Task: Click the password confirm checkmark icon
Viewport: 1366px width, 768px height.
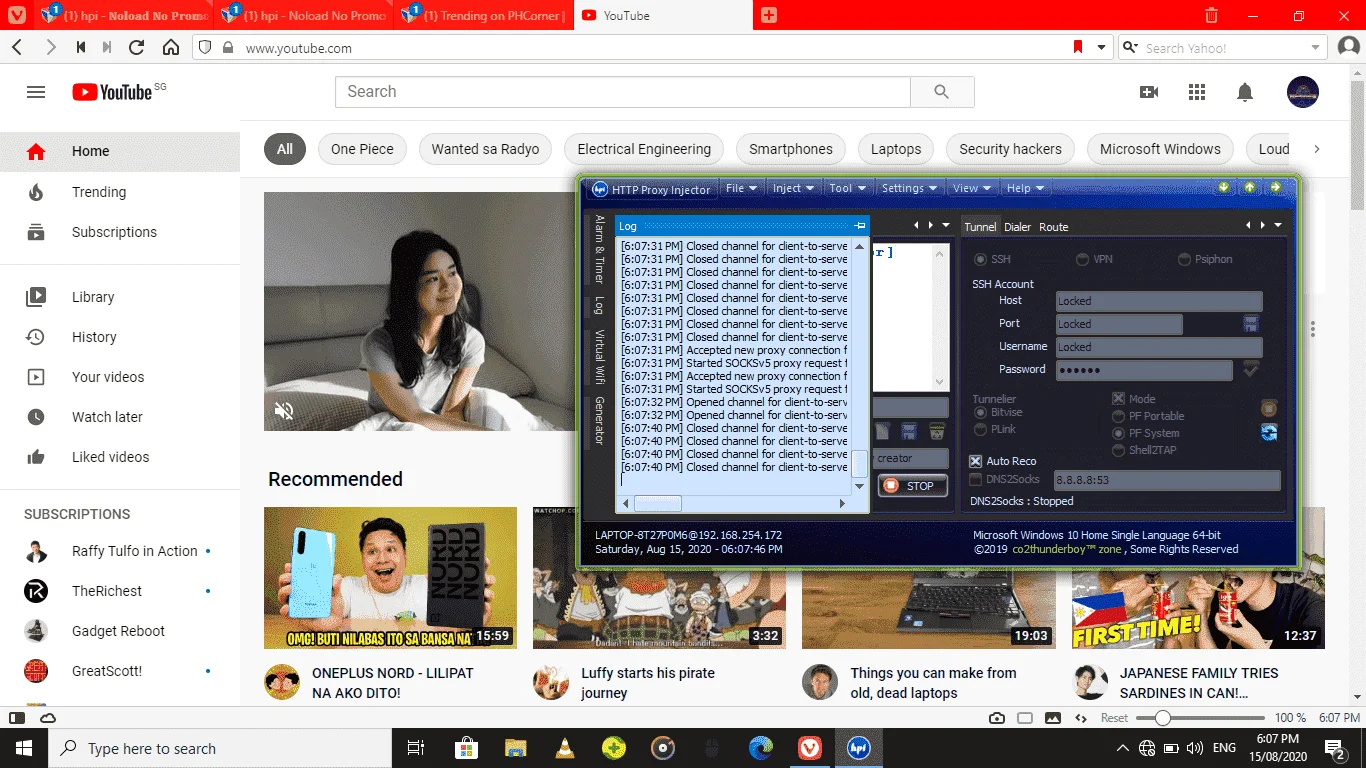Action: click(1251, 370)
